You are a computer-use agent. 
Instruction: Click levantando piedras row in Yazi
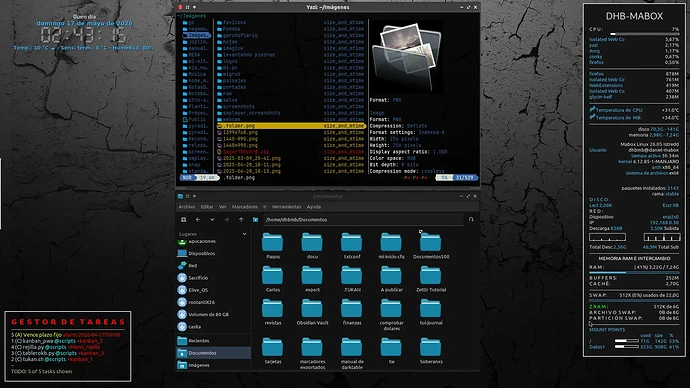(x=290, y=55)
